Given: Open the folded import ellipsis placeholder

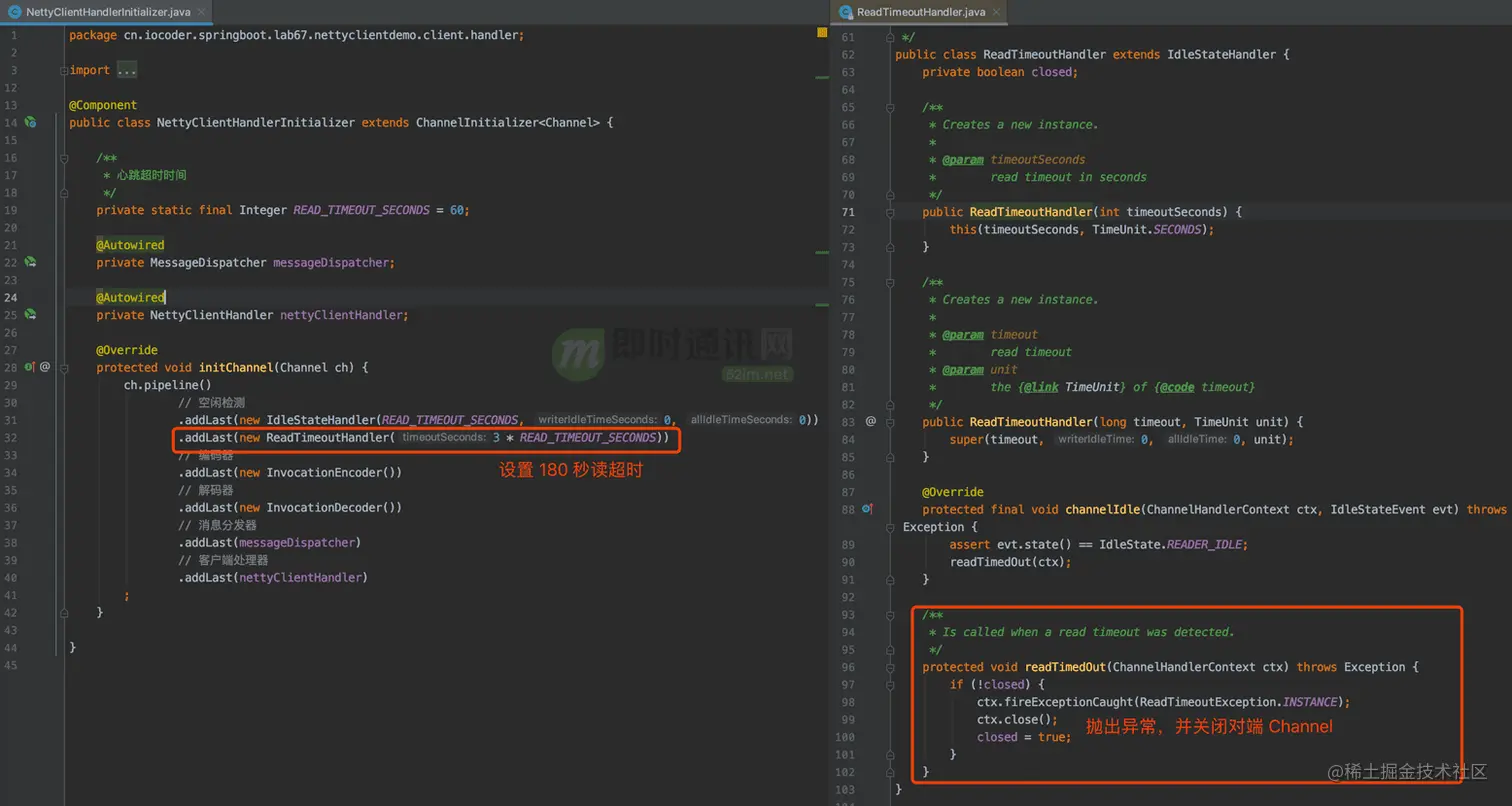Looking at the screenshot, I should 127,70.
